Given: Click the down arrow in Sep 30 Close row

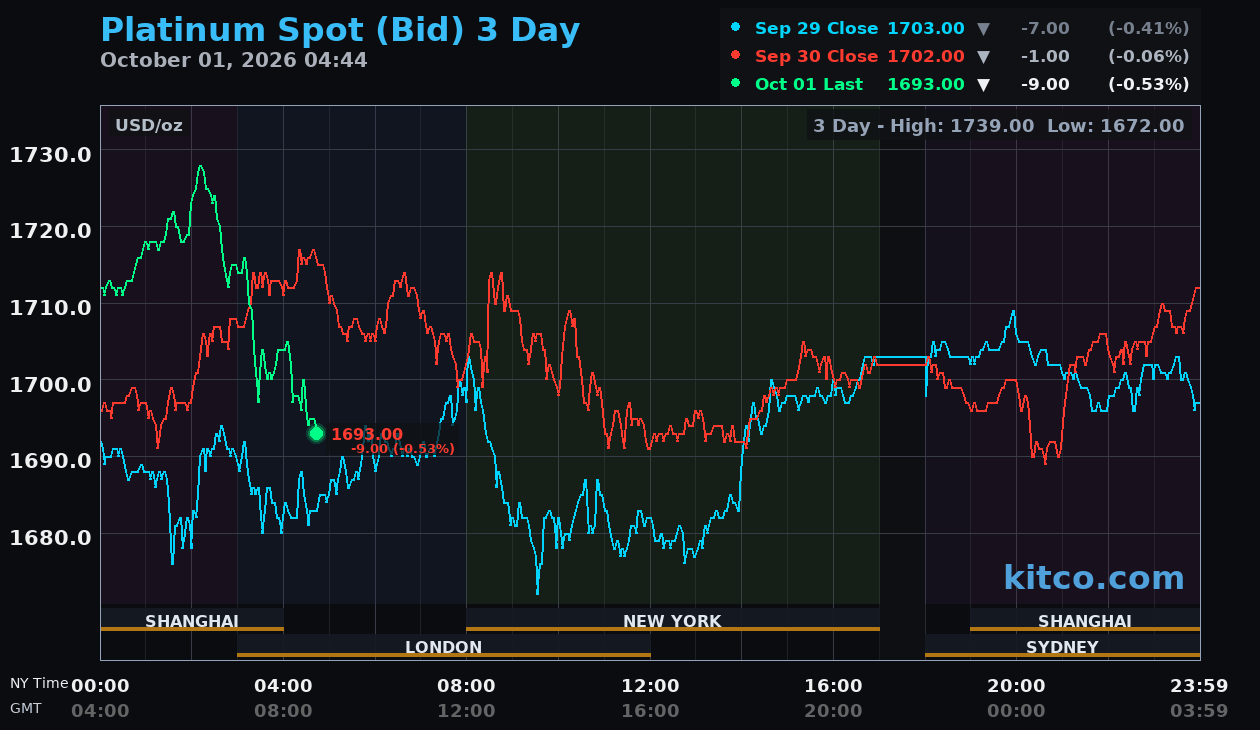Looking at the screenshot, I should tap(983, 57).
